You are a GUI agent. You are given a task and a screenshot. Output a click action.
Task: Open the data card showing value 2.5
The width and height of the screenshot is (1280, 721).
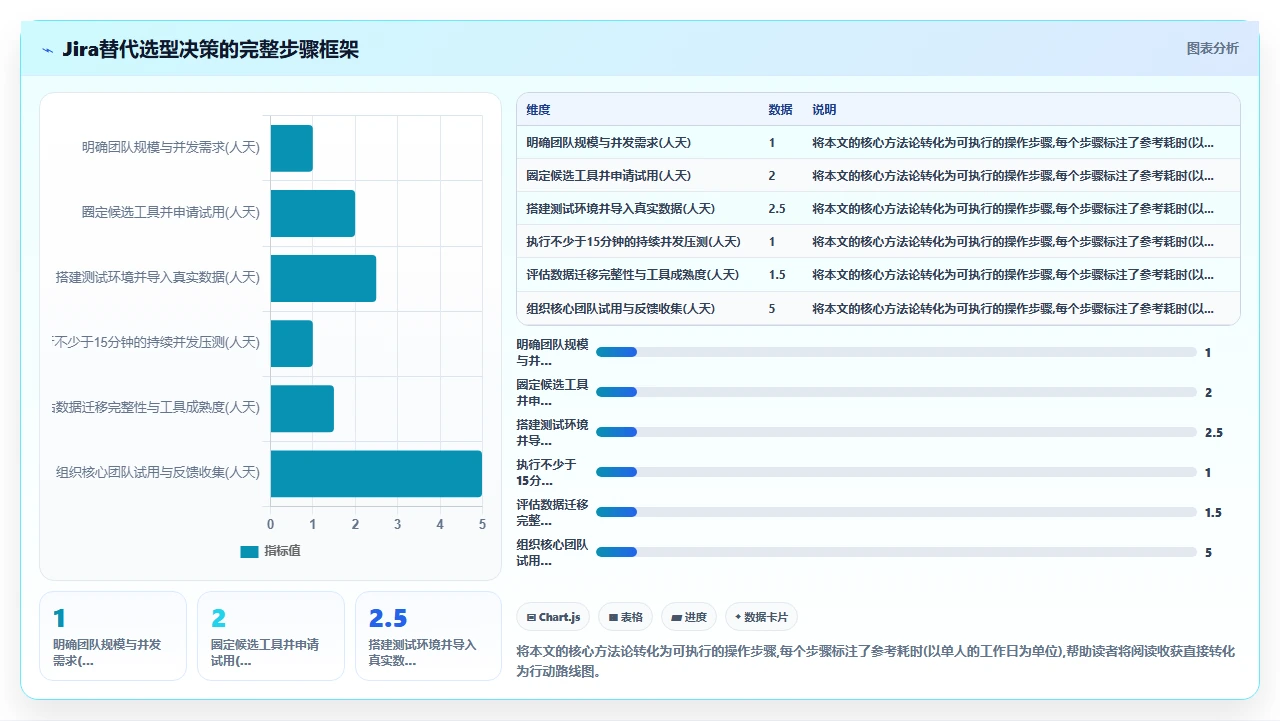429,636
